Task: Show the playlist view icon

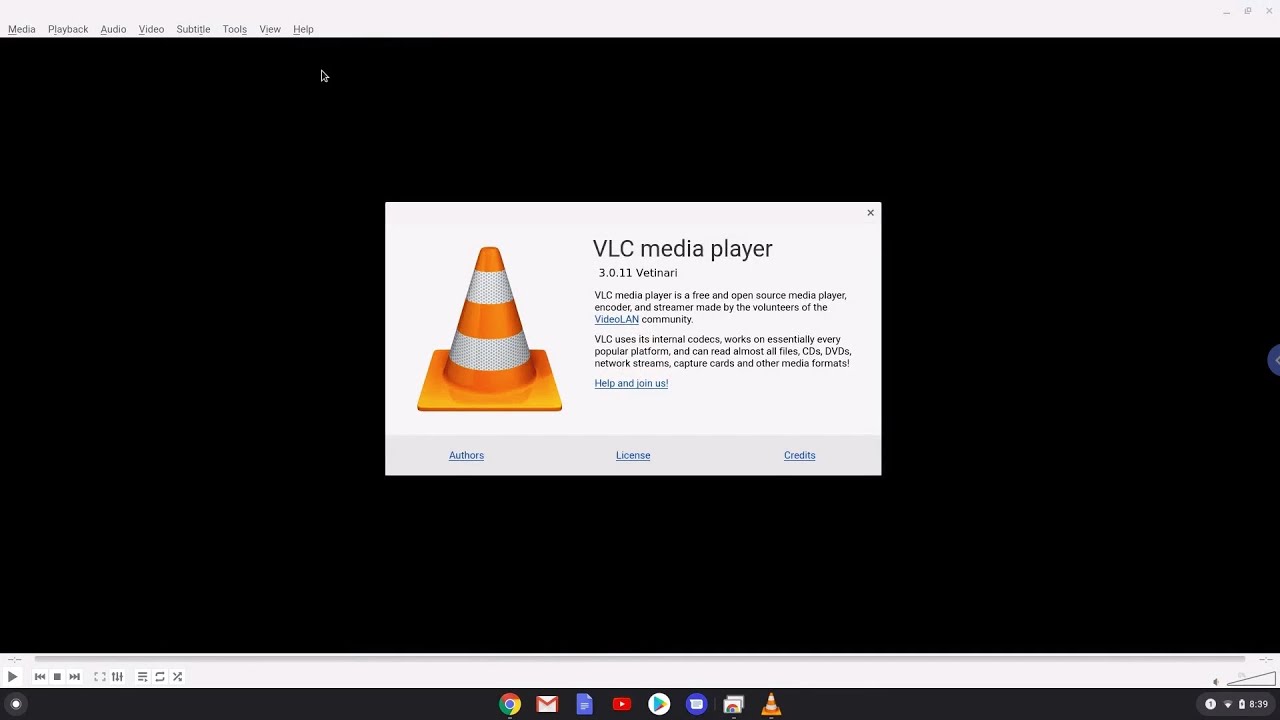Action: tap(142, 677)
